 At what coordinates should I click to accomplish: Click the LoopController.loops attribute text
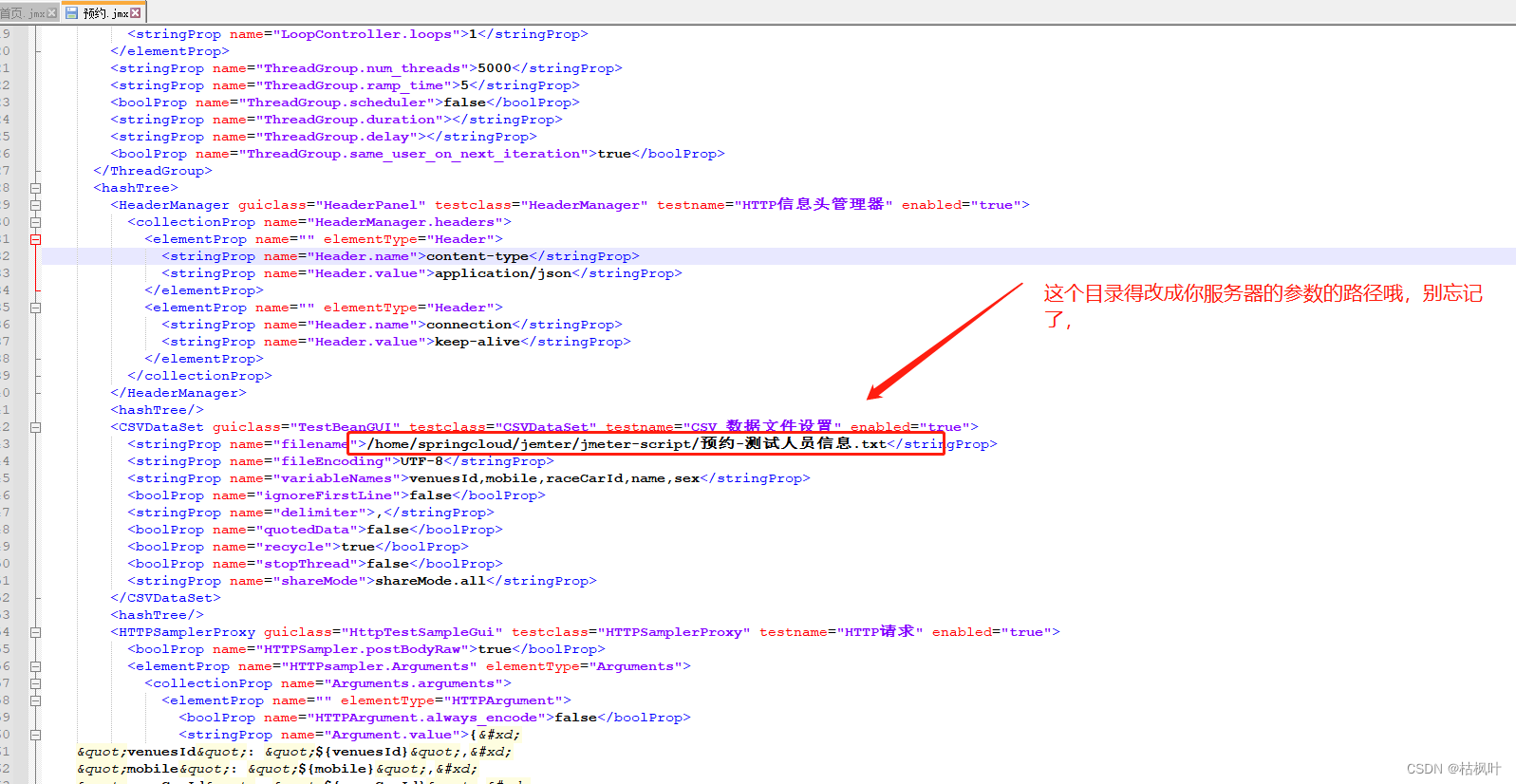coord(366,34)
